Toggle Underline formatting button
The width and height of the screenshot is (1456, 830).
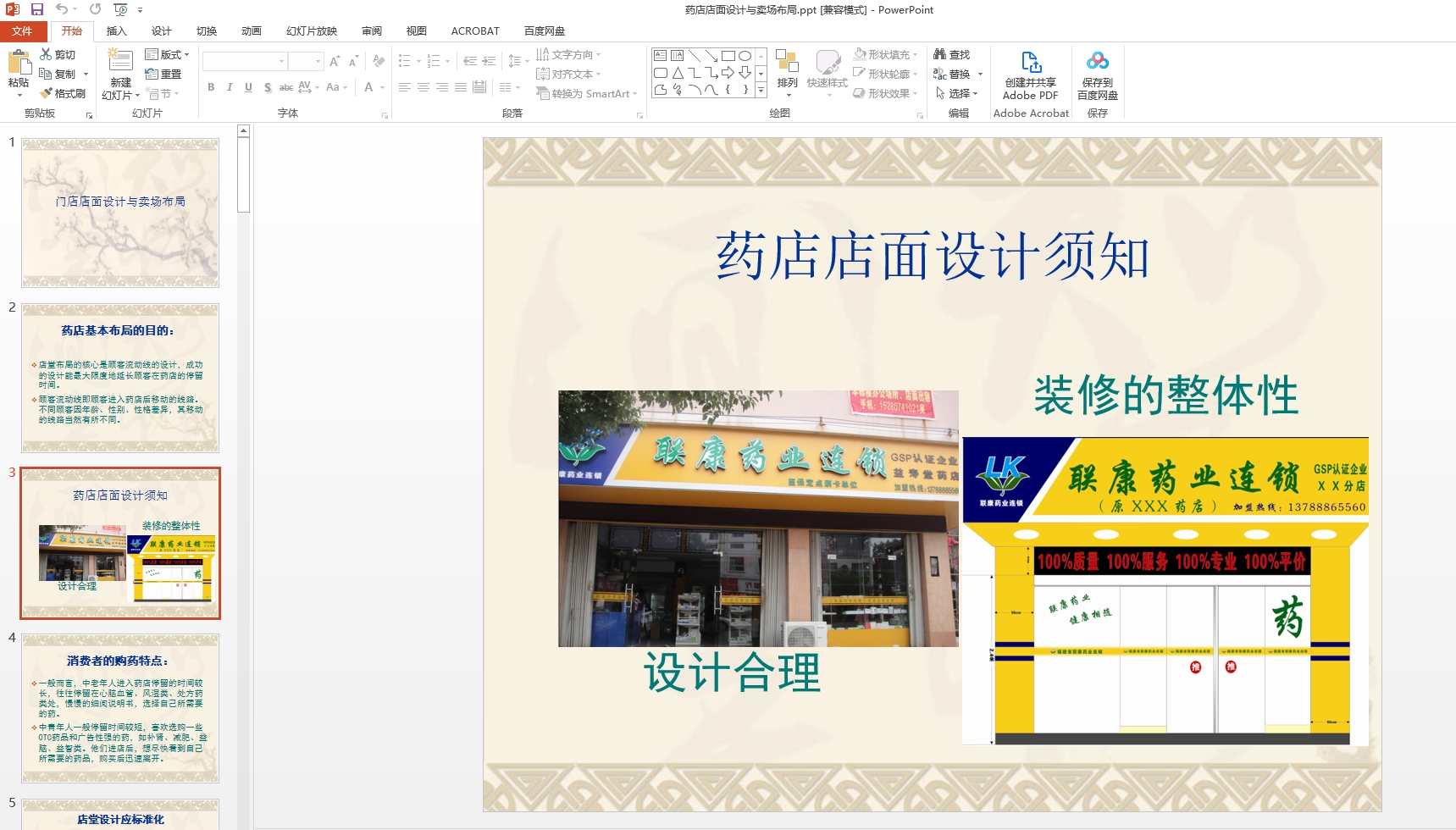pos(248,87)
